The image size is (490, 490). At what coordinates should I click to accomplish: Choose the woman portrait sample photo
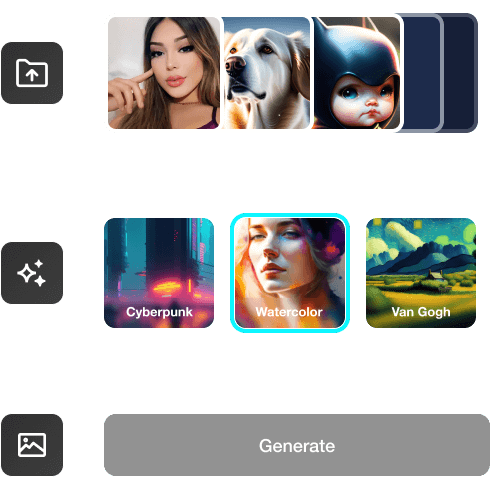click(x=164, y=73)
